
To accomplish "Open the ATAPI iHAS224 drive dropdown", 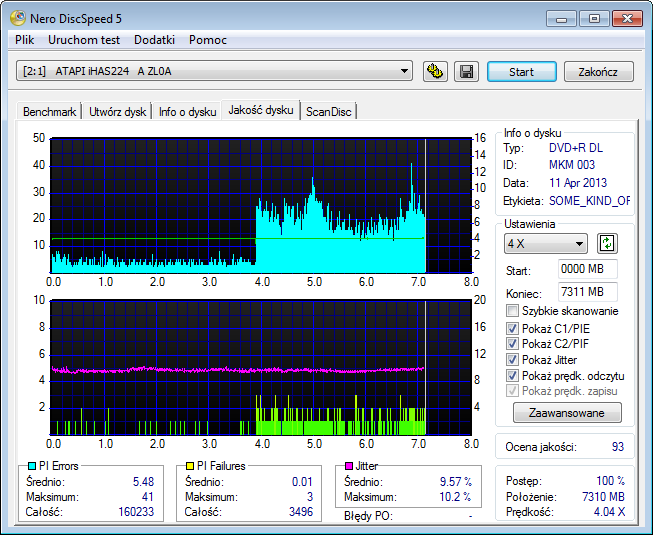I will point(214,71).
